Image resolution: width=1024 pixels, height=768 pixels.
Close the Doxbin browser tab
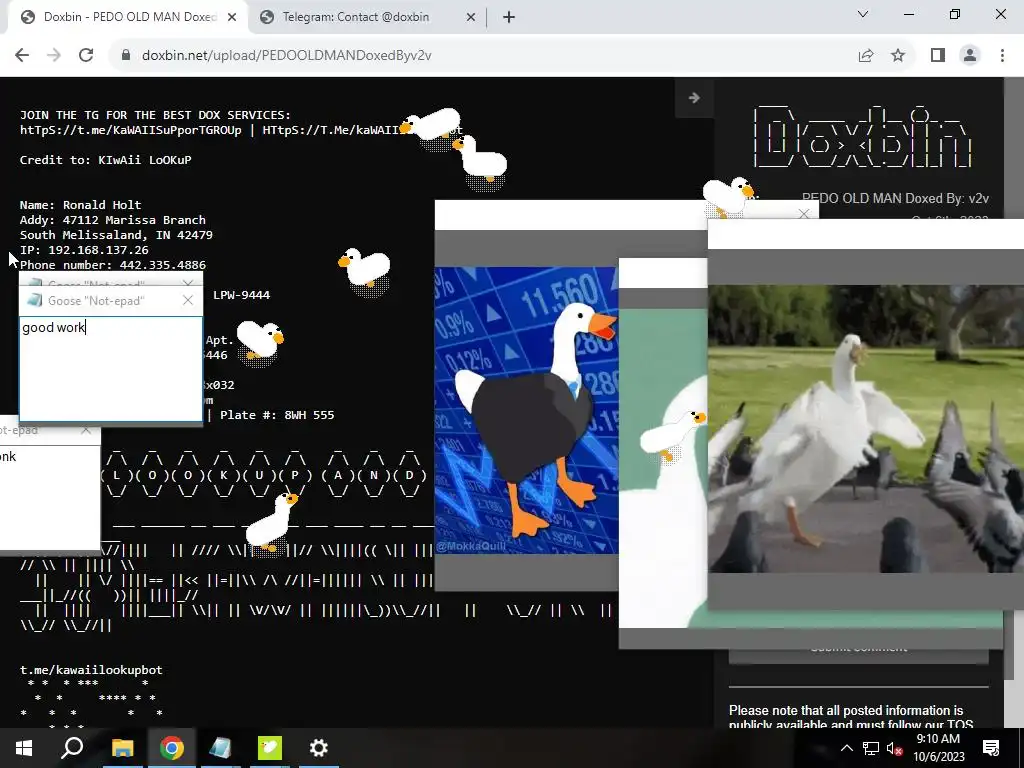[x=232, y=18]
